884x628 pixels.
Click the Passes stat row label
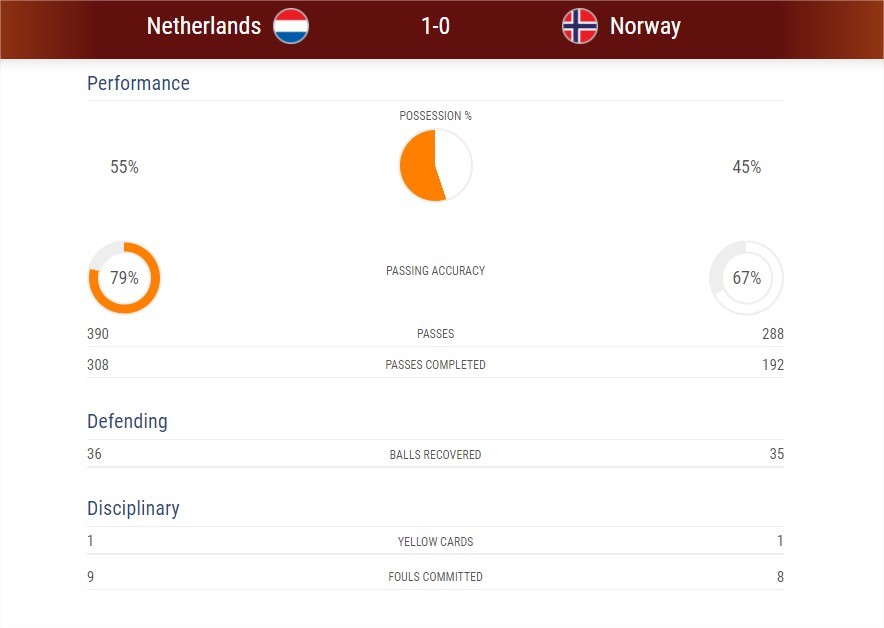click(435, 334)
